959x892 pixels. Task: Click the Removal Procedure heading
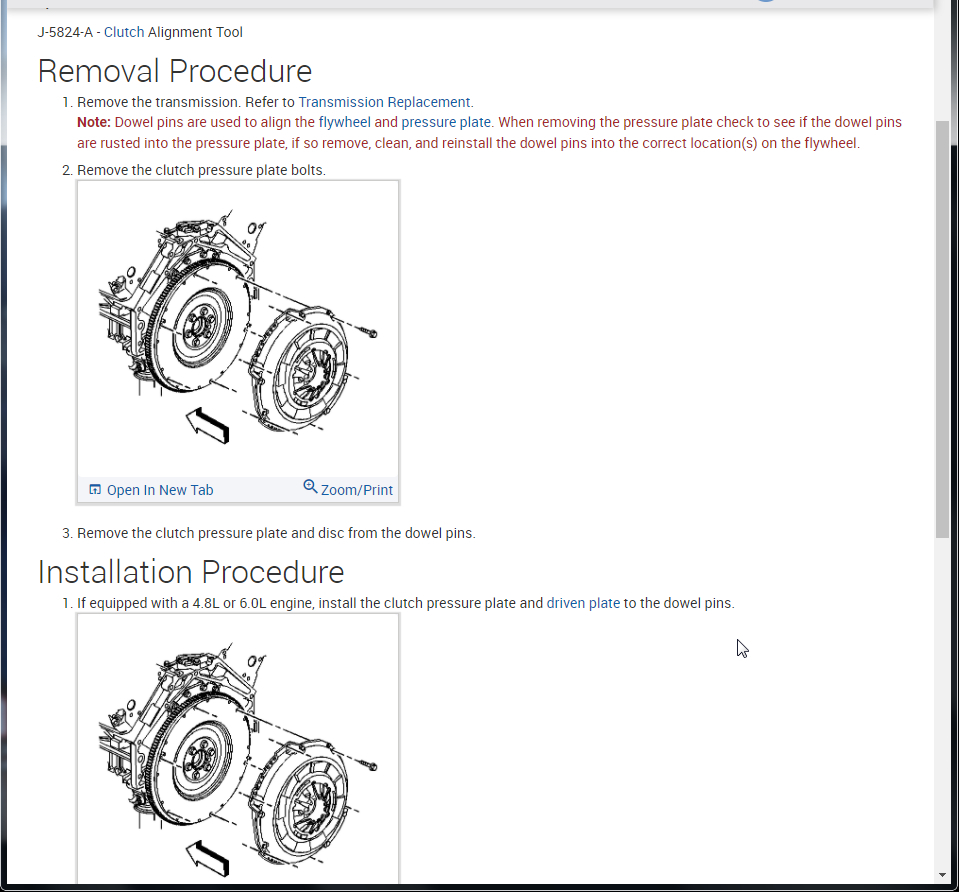(x=175, y=71)
